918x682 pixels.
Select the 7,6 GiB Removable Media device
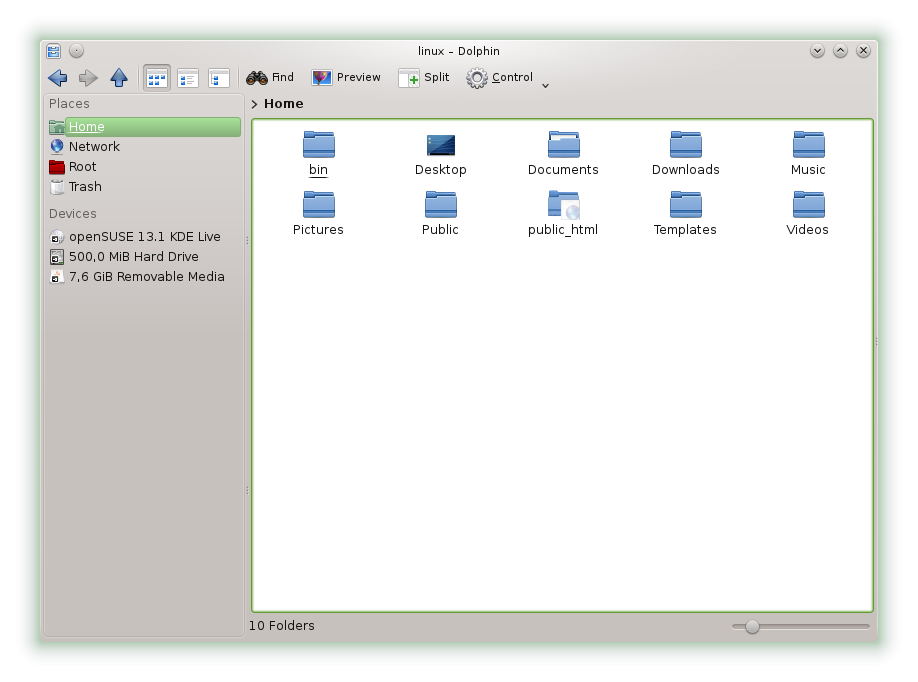click(145, 277)
